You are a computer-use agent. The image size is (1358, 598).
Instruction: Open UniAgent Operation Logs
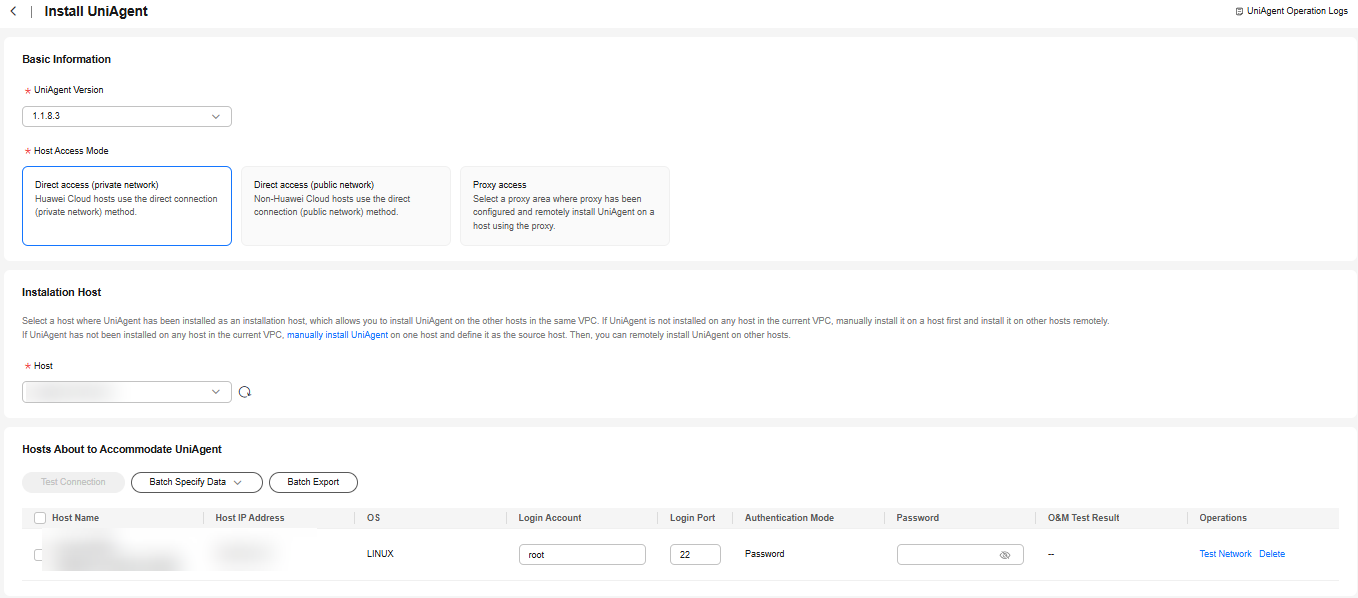tap(1297, 11)
